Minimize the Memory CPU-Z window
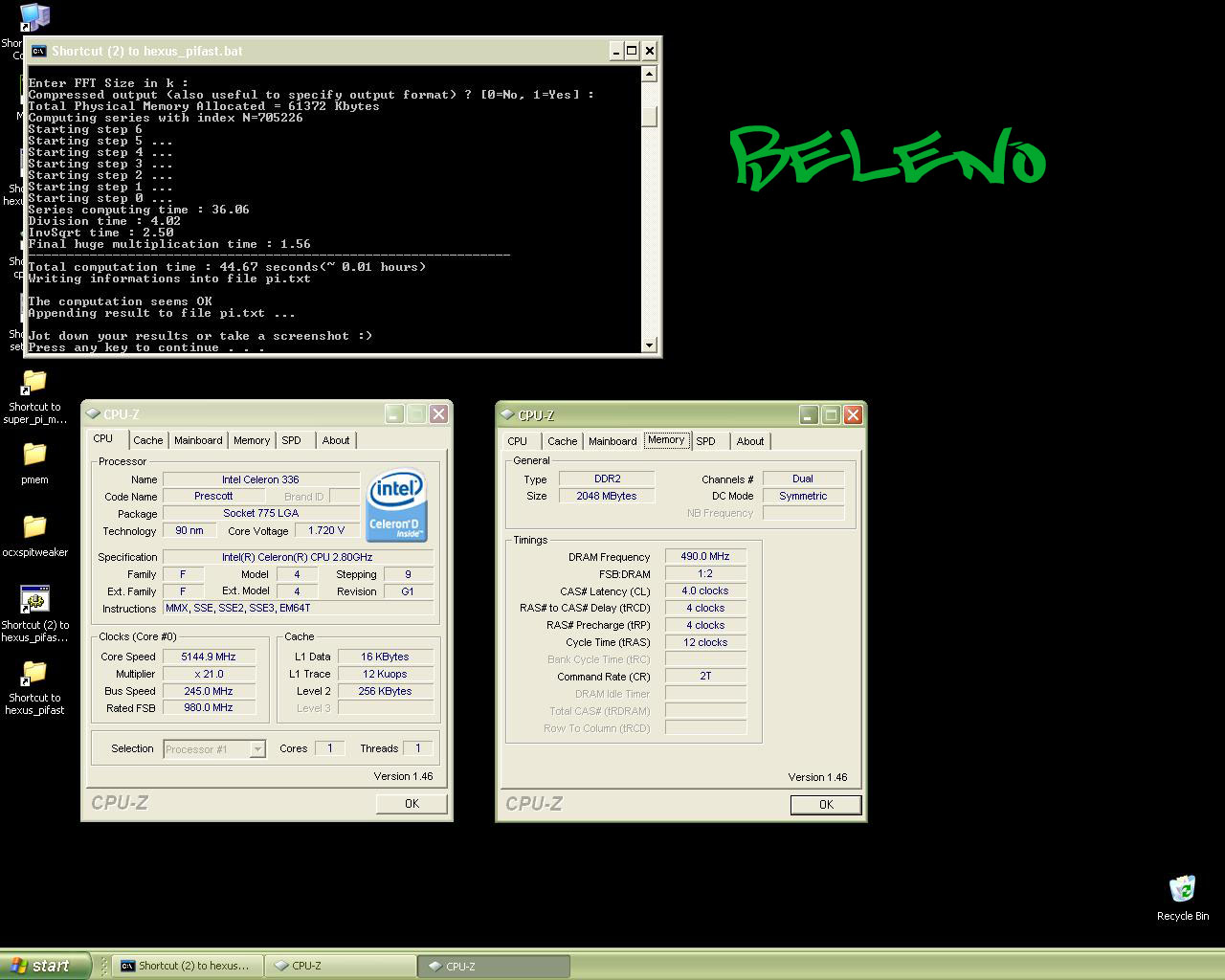The width and height of the screenshot is (1225, 980). point(809,415)
